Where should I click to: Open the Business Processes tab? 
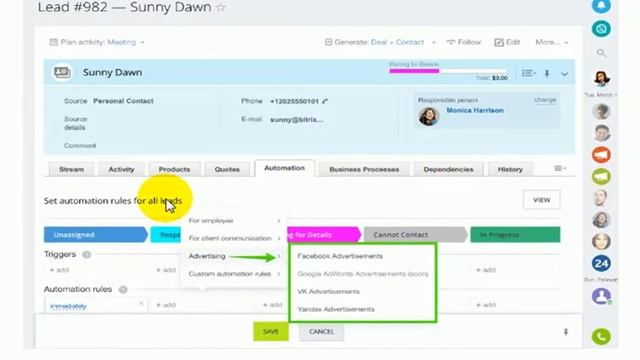click(364, 169)
